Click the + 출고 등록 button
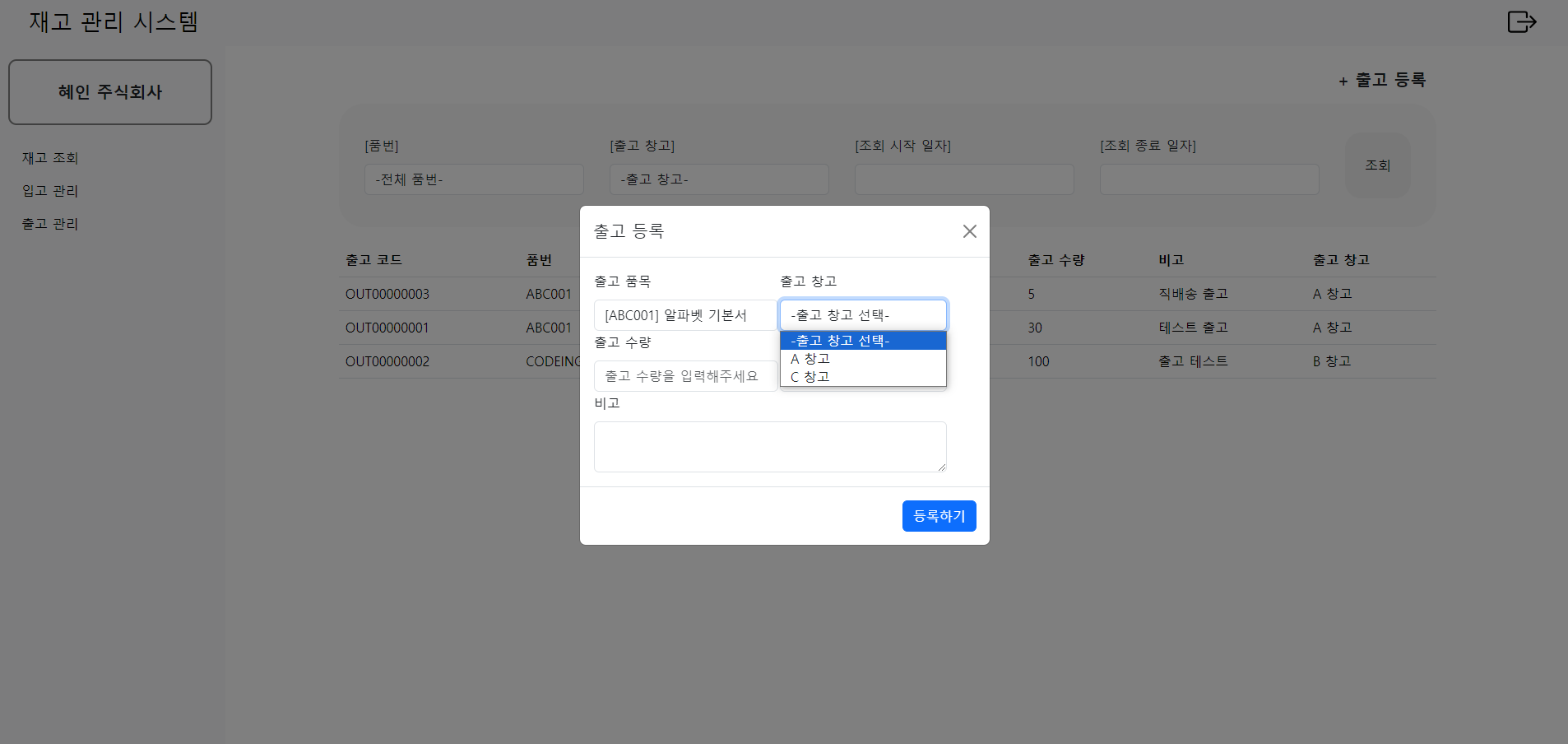1568x744 pixels. tap(1382, 80)
